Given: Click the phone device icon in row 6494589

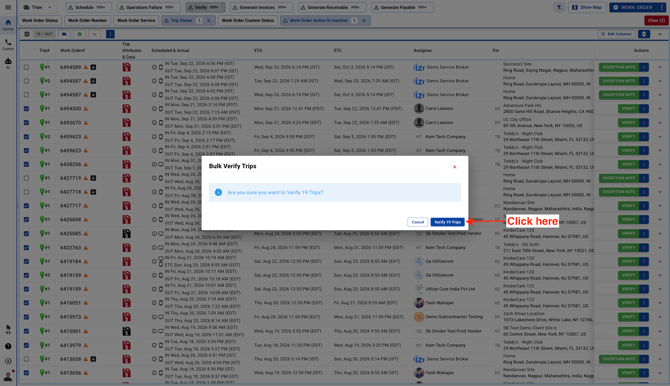Looking at the screenshot, I should click(x=161, y=67).
